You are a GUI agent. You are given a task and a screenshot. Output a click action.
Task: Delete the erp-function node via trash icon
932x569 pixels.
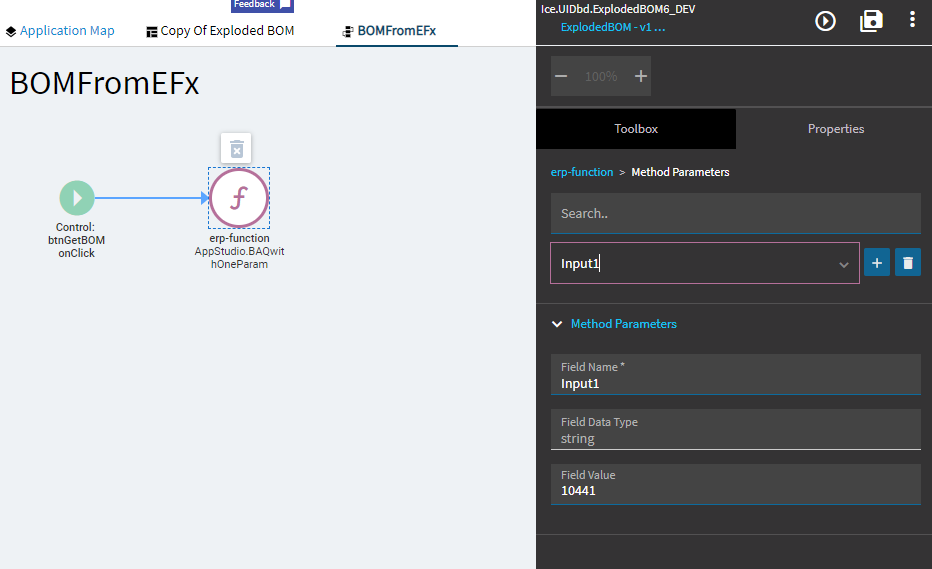pyautogui.click(x=236, y=148)
